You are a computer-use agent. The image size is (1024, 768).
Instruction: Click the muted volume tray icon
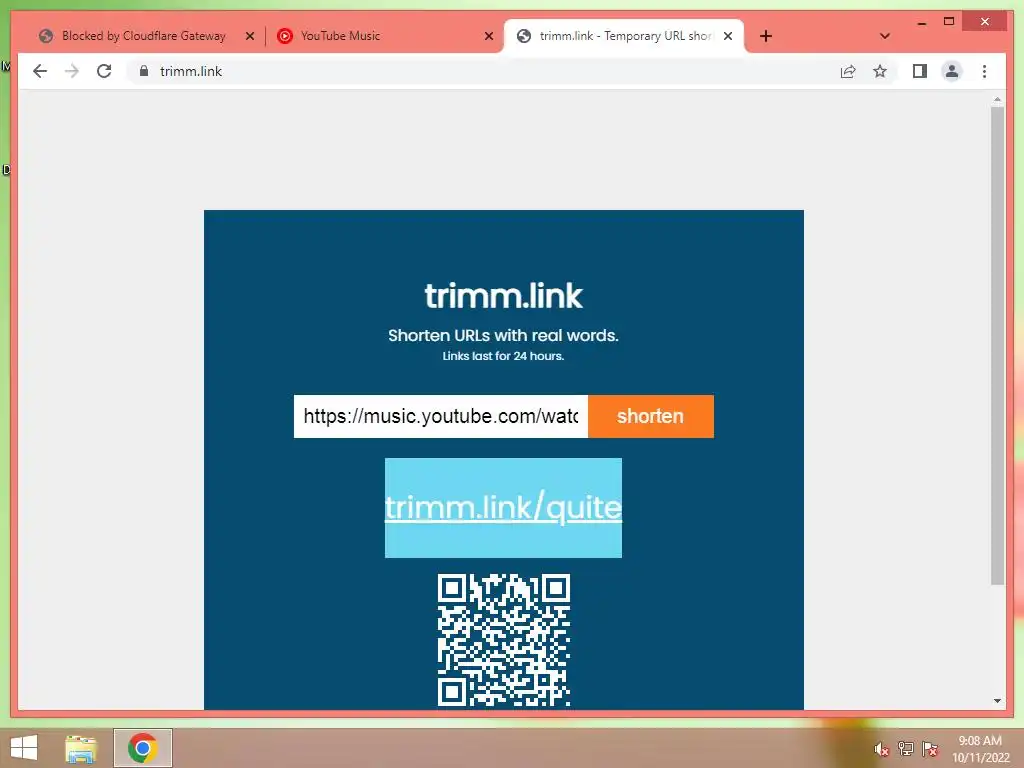882,749
